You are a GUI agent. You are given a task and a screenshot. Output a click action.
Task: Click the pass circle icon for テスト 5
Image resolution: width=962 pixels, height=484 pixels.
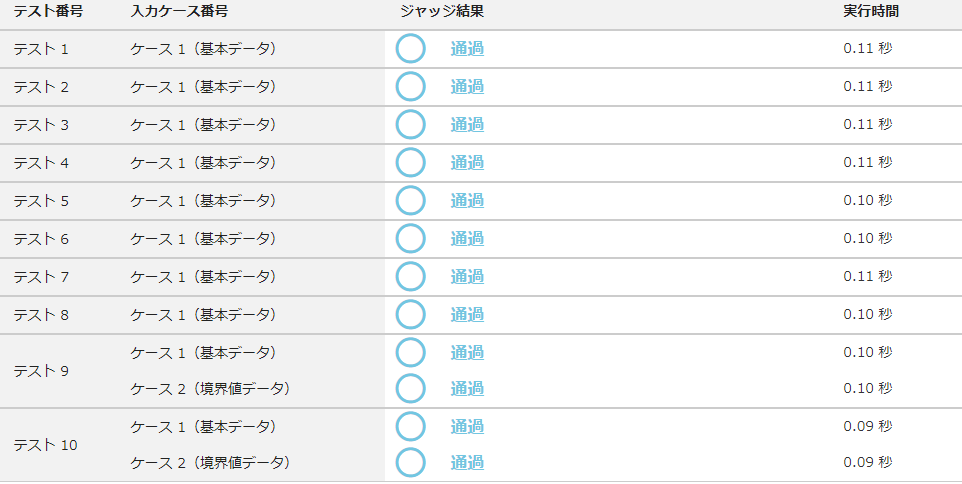tap(410, 201)
